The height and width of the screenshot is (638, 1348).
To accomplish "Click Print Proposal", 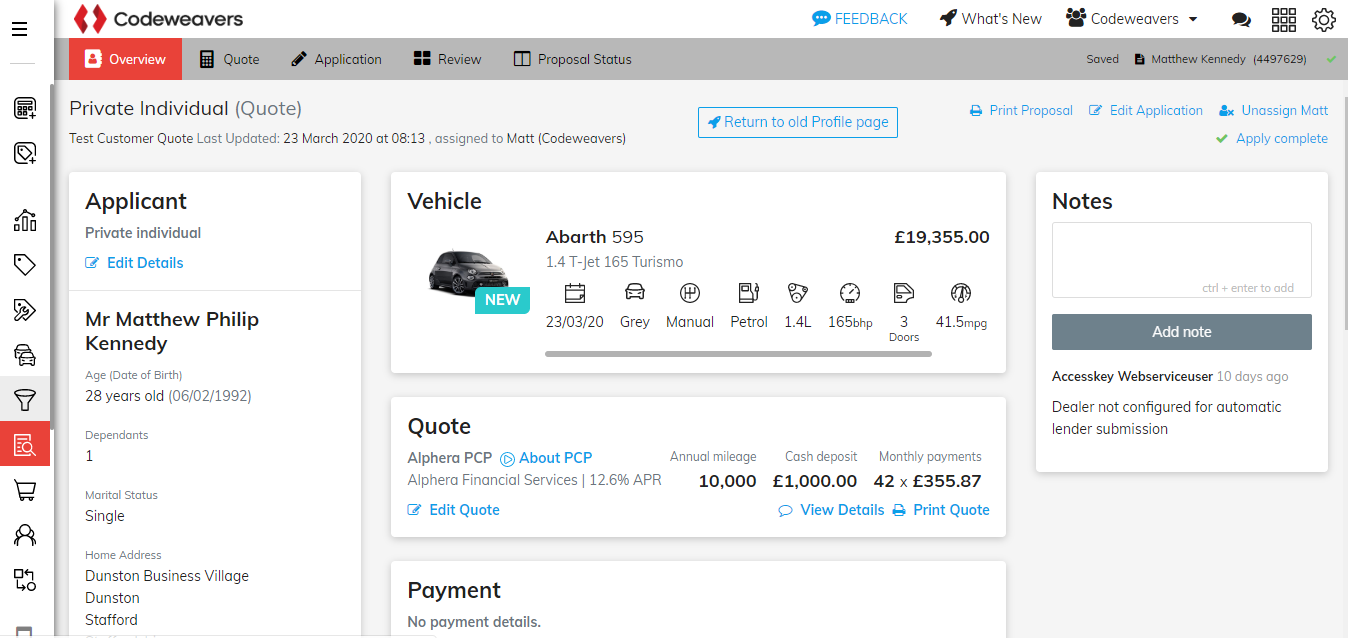I will [x=1021, y=111].
